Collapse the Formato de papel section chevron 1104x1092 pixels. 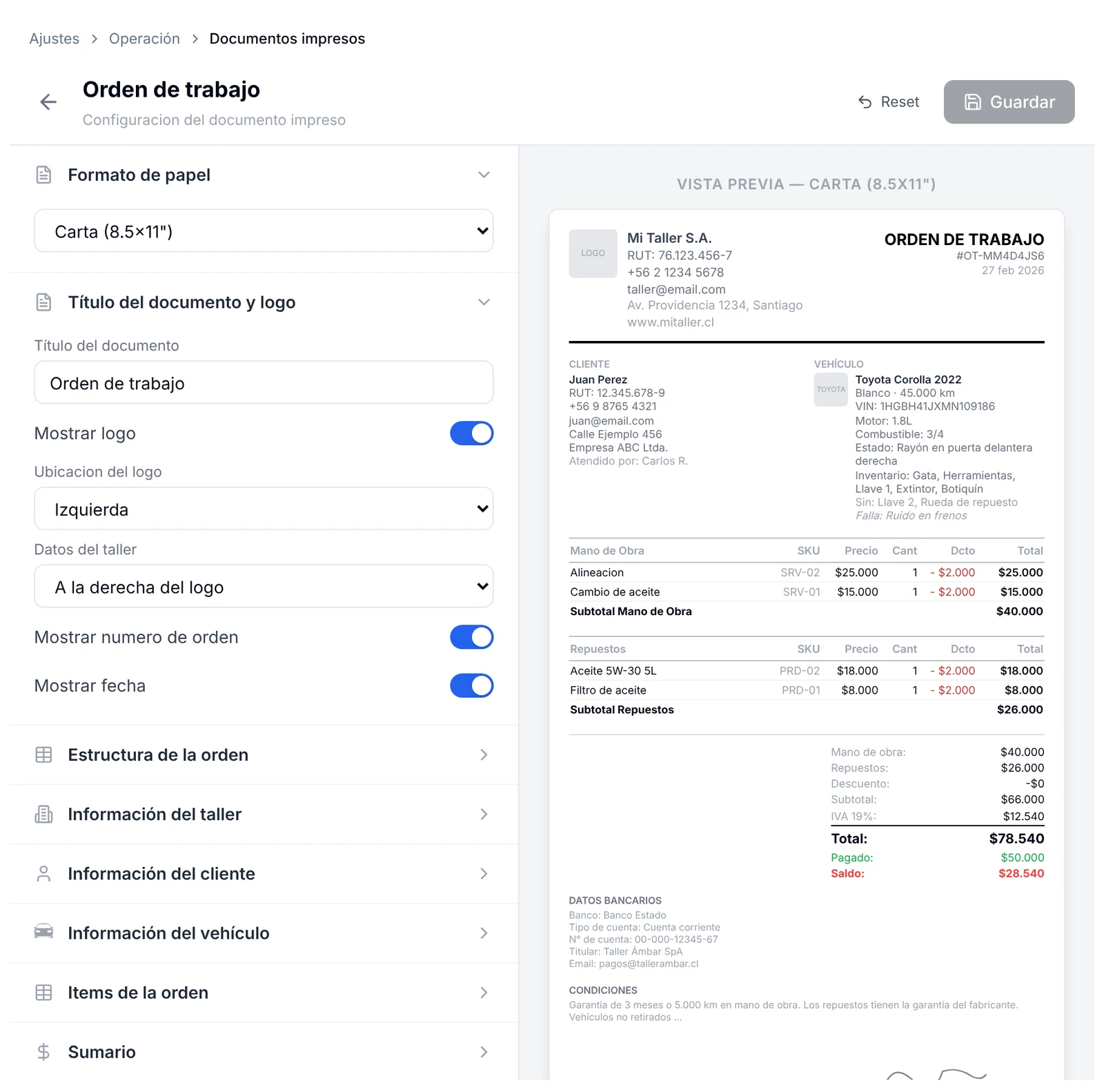coord(484,175)
